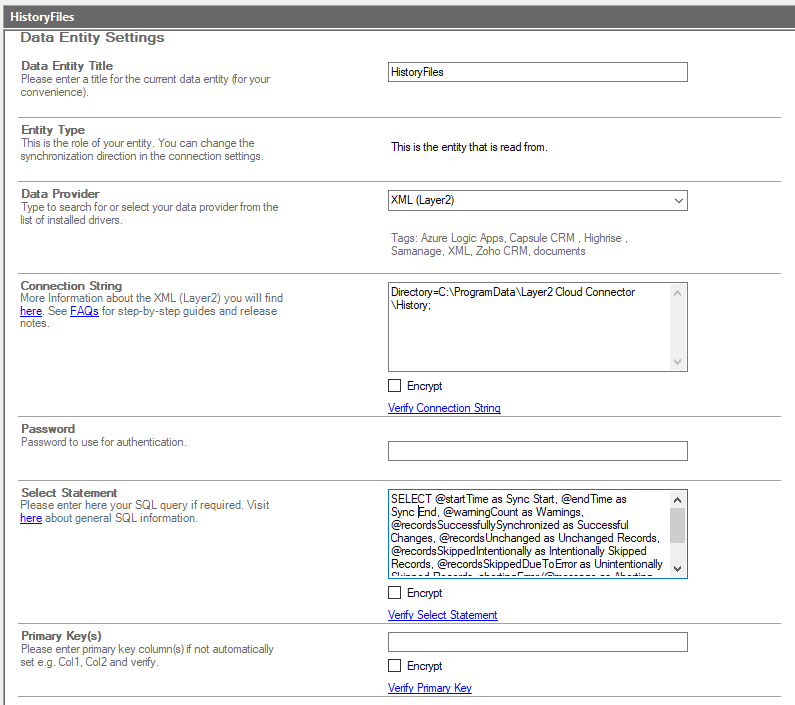This screenshot has width=795, height=705.
Task: Open the FAQs link for step-by-step guides
Action: pos(84,311)
